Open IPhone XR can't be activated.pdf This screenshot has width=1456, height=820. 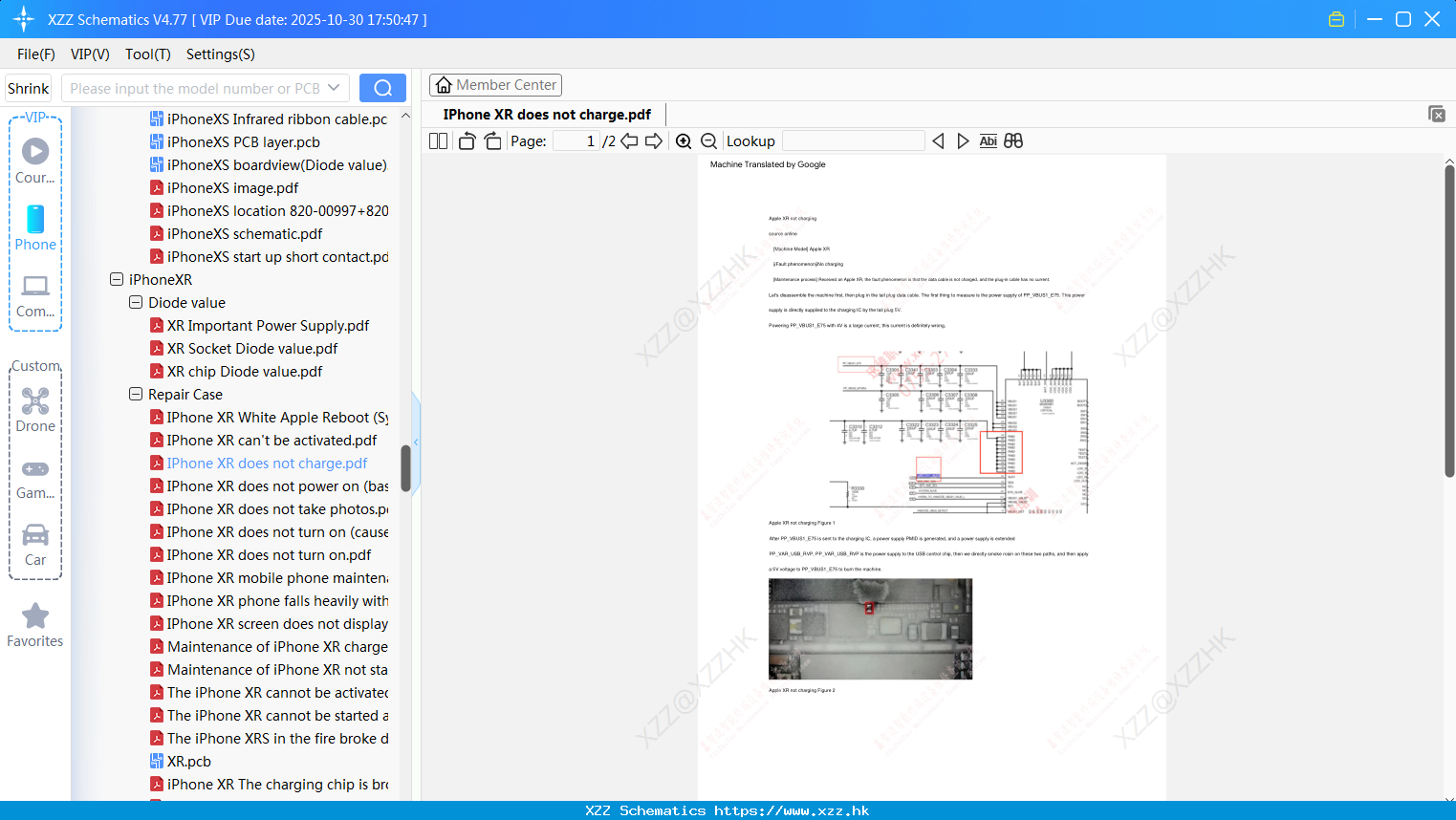click(263, 440)
